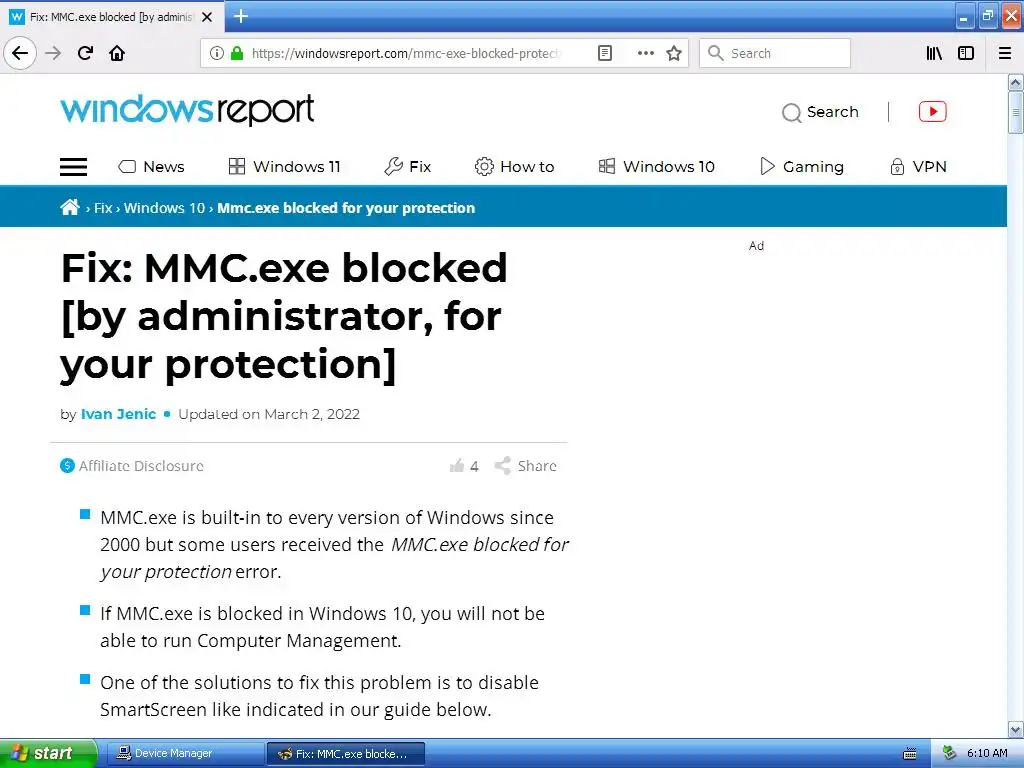Switch to Device Manager in taskbar

tap(185, 753)
